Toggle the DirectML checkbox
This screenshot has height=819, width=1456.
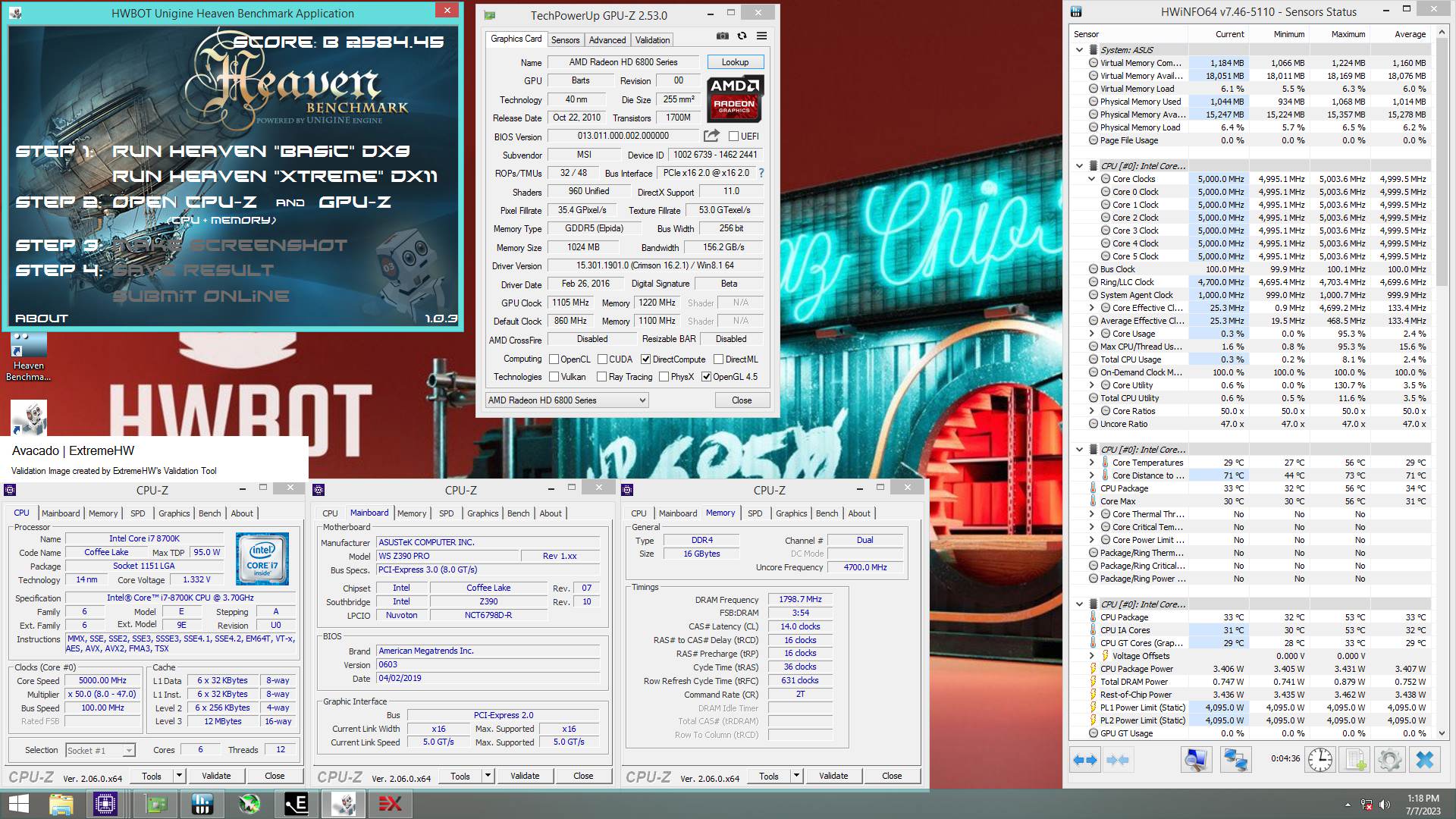coord(718,359)
